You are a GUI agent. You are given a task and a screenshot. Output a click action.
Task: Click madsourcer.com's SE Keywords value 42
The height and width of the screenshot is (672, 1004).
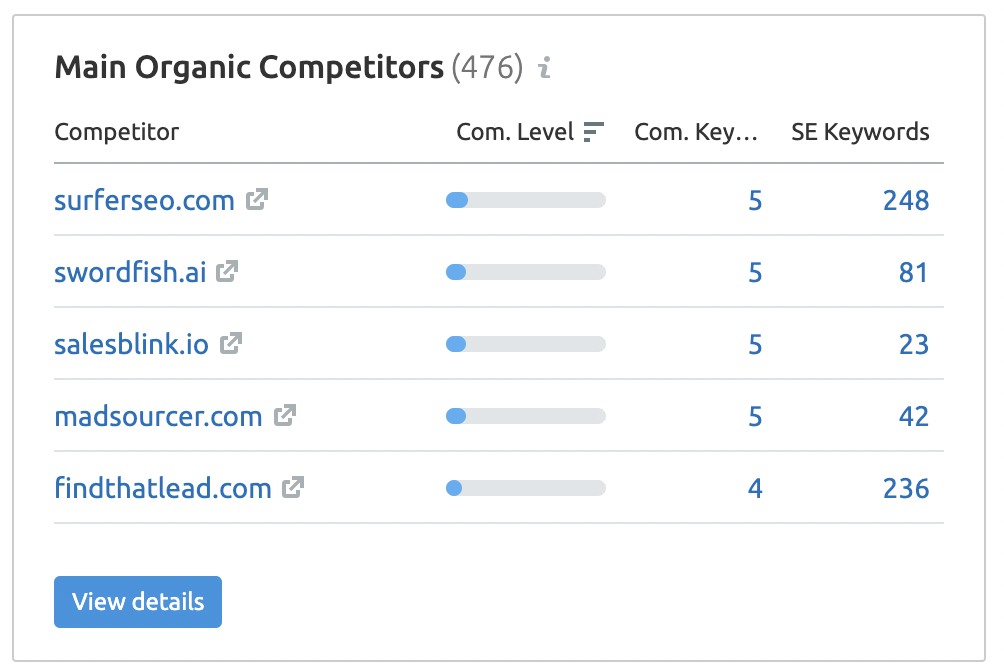(913, 416)
